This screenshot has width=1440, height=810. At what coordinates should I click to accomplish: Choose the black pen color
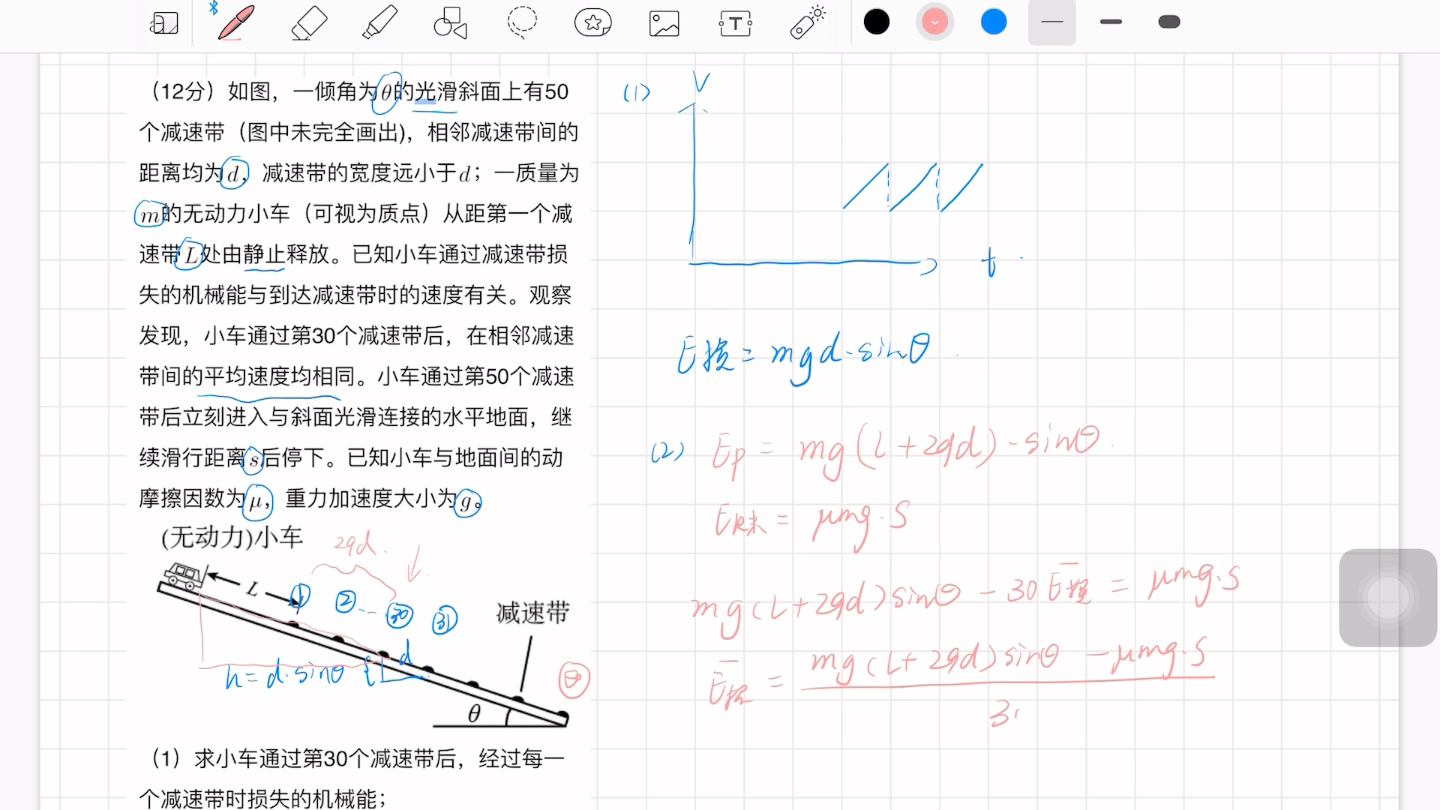pyautogui.click(x=877, y=21)
